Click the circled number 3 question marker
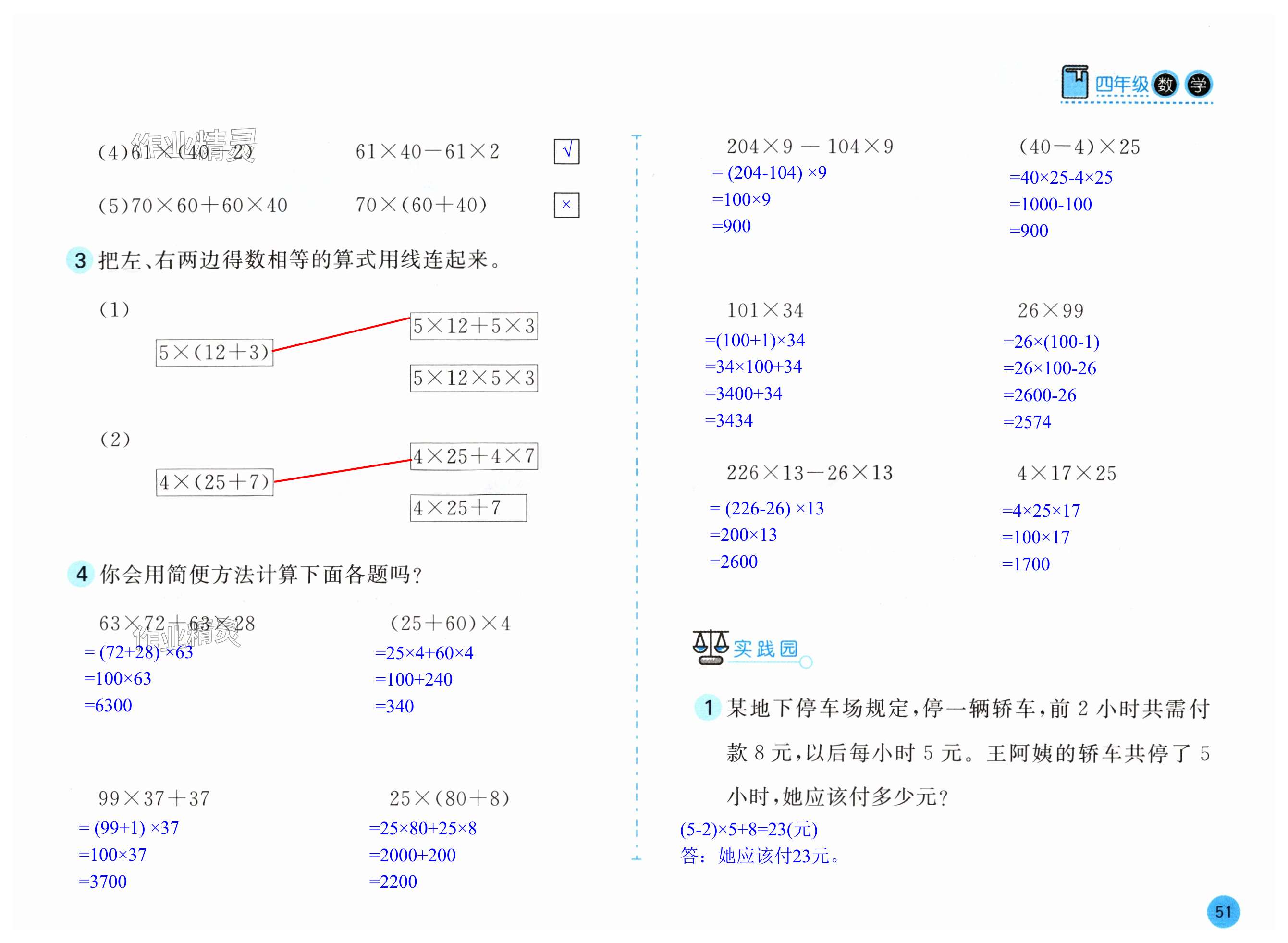 (80, 260)
